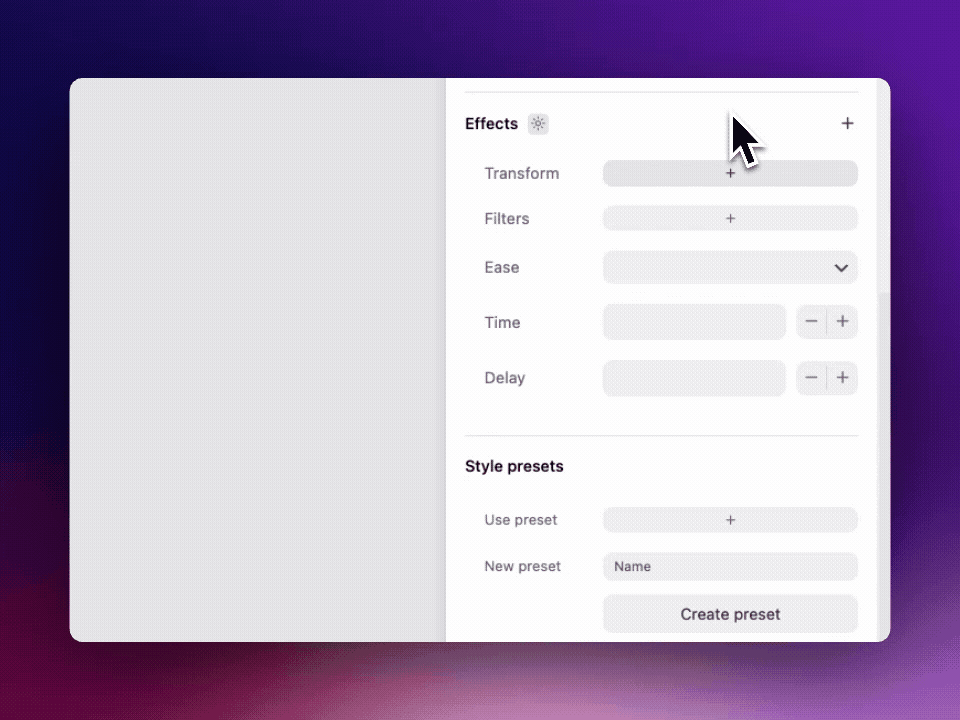The width and height of the screenshot is (960, 720).
Task: Click the empty gray canvas area
Action: (257, 360)
